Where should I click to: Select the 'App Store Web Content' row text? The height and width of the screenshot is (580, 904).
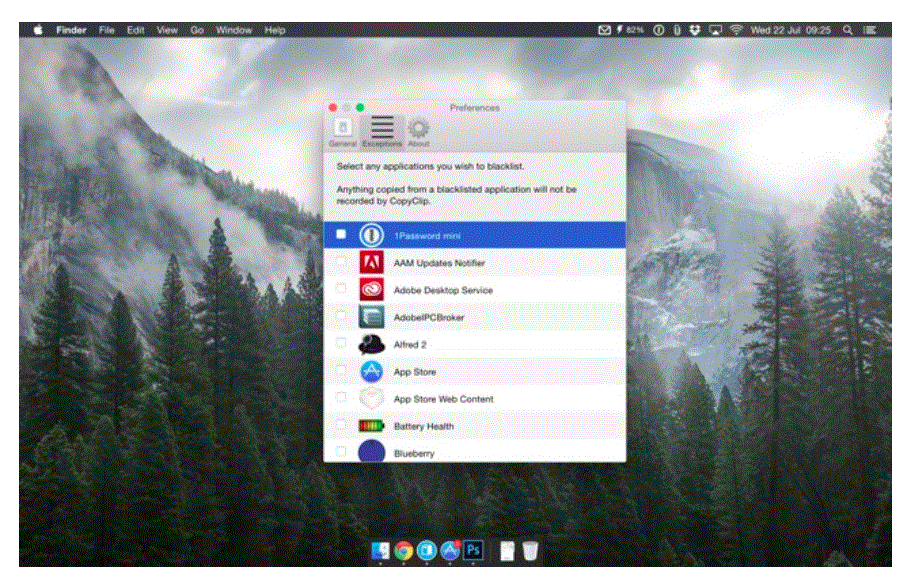pos(443,399)
